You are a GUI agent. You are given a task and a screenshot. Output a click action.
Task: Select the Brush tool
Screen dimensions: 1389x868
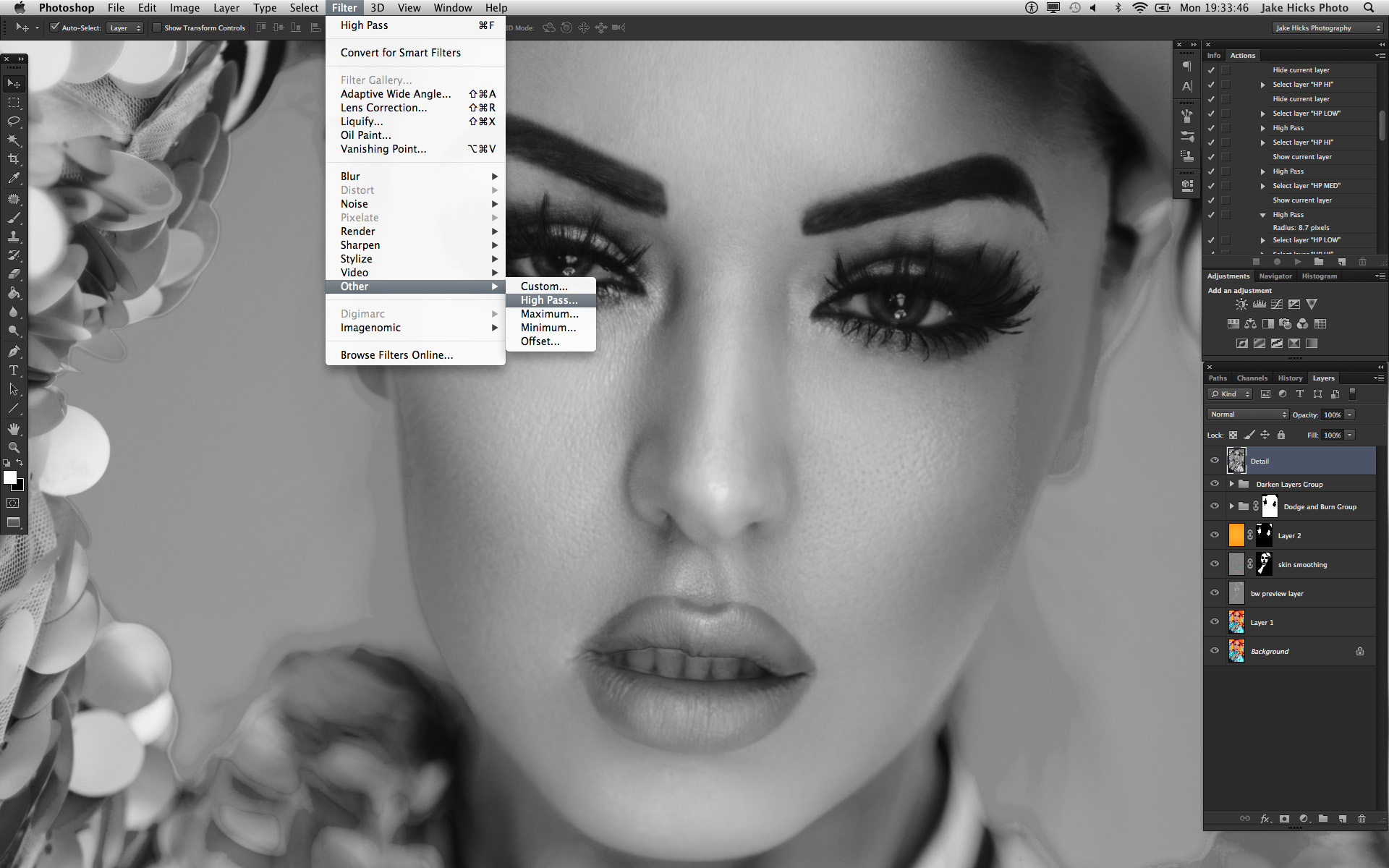[x=14, y=218]
